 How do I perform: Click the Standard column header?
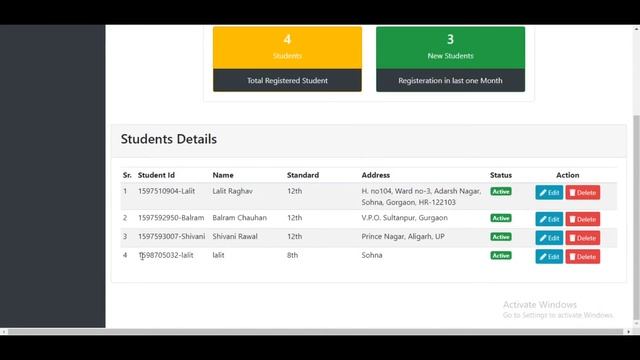pos(303,175)
